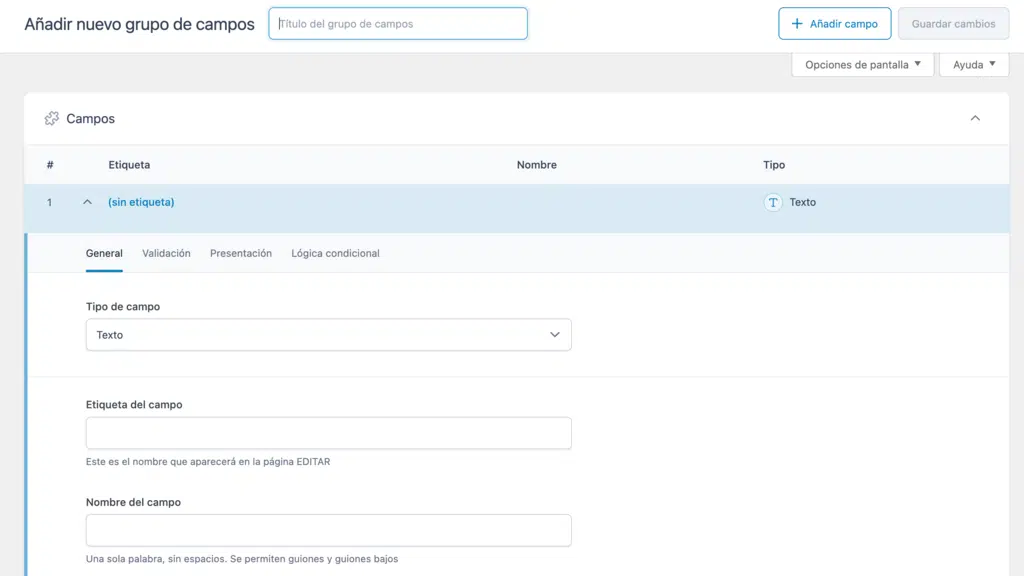Expand the Ayuda help dropdown
The width and height of the screenshot is (1024, 576).
(973, 65)
